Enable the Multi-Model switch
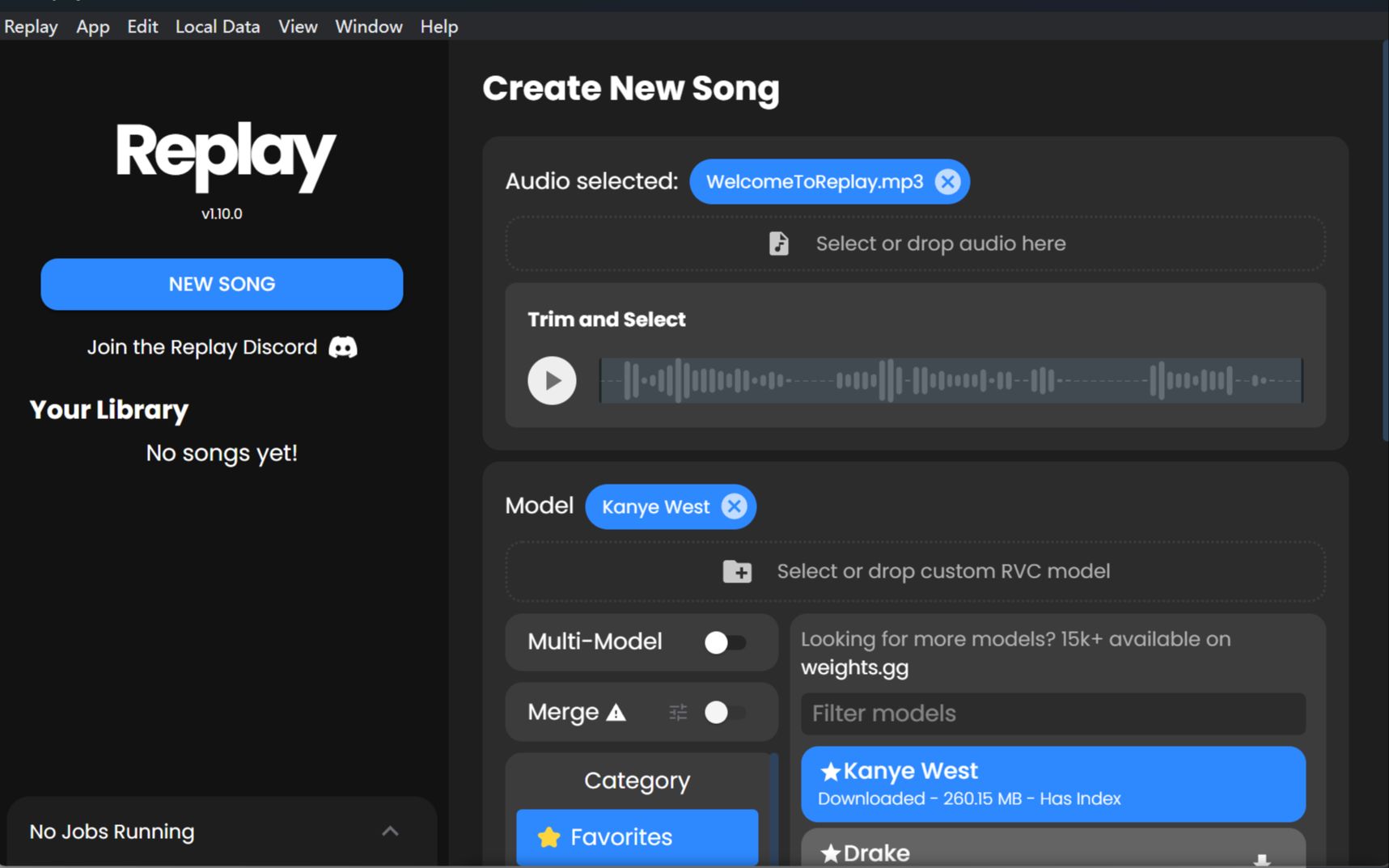Viewport: 1389px width, 868px height. (725, 642)
